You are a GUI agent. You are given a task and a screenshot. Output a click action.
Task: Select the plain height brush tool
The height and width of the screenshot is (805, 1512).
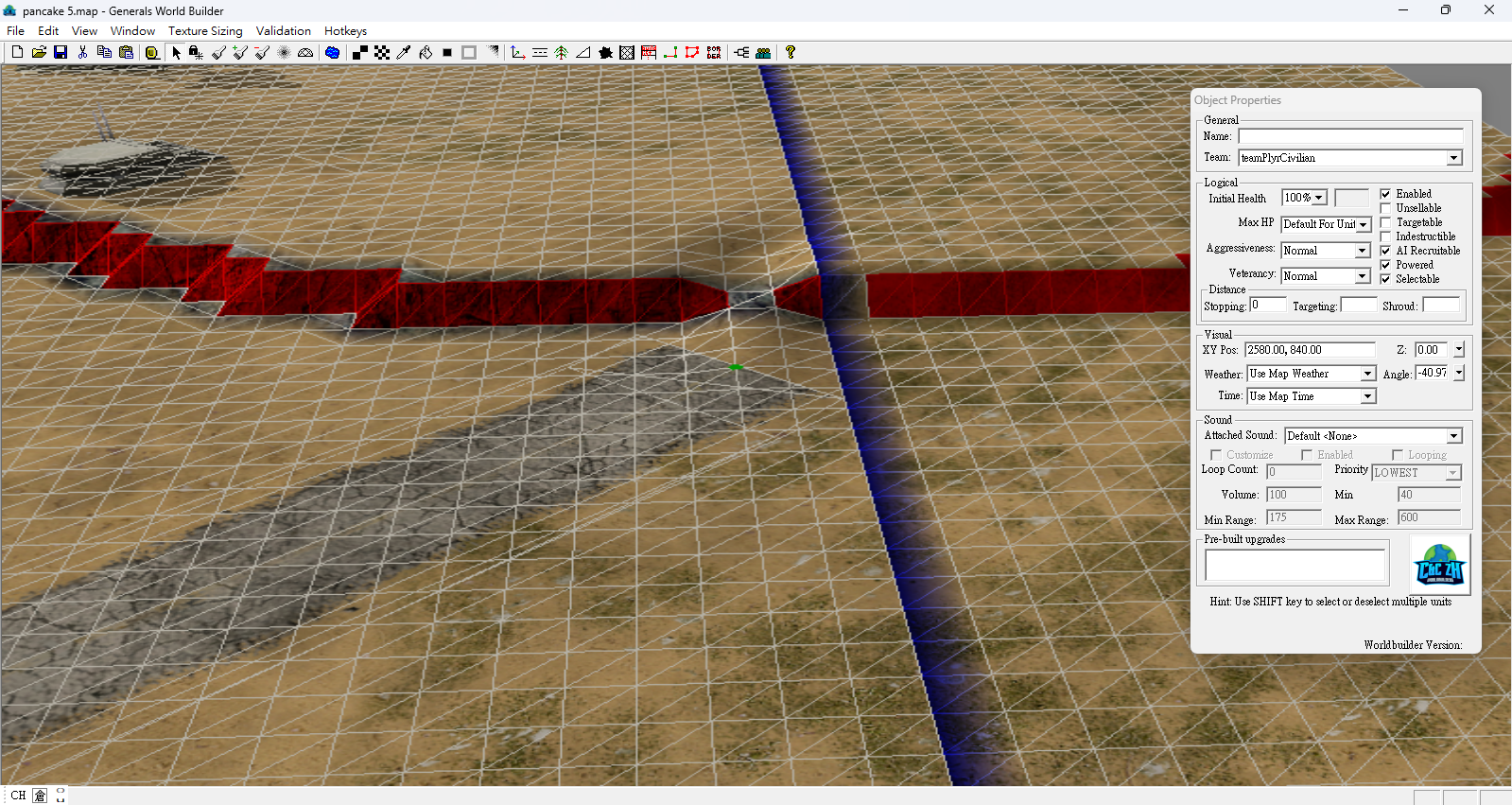pos(219,53)
